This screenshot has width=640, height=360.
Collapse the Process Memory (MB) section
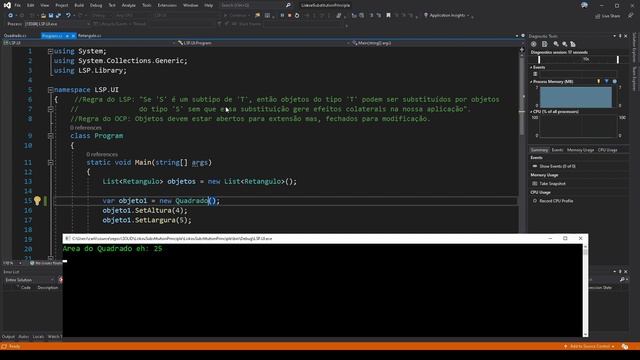pyautogui.click(x=531, y=82)
